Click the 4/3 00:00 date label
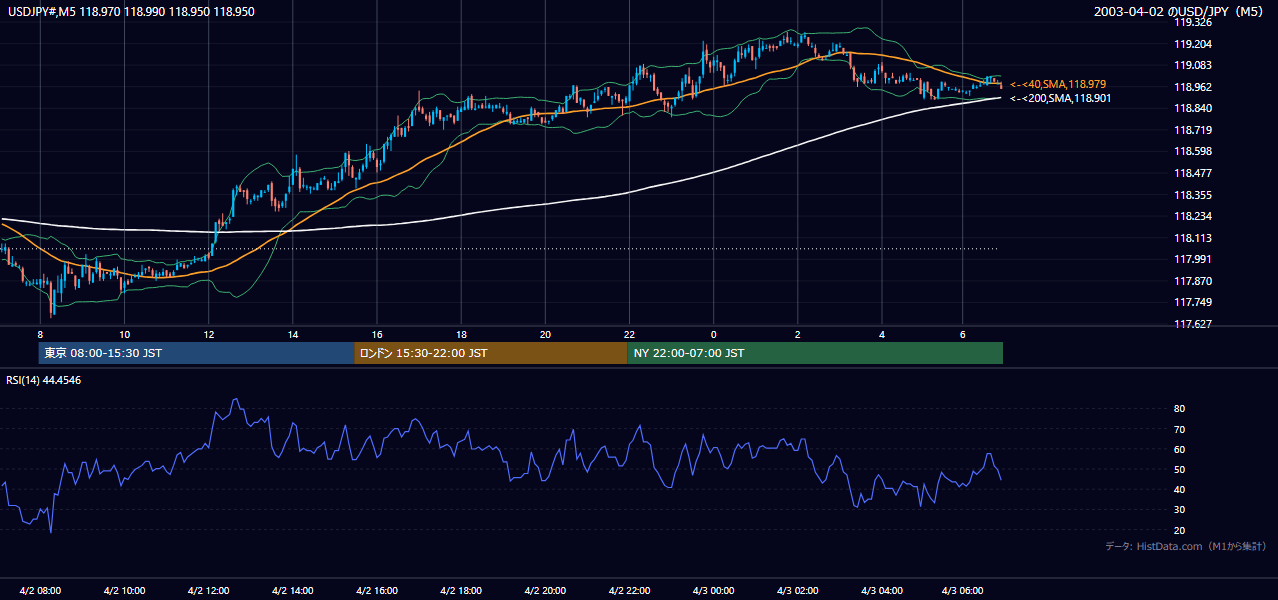This screenshot has height=600, width=1278. coord(713,590)
